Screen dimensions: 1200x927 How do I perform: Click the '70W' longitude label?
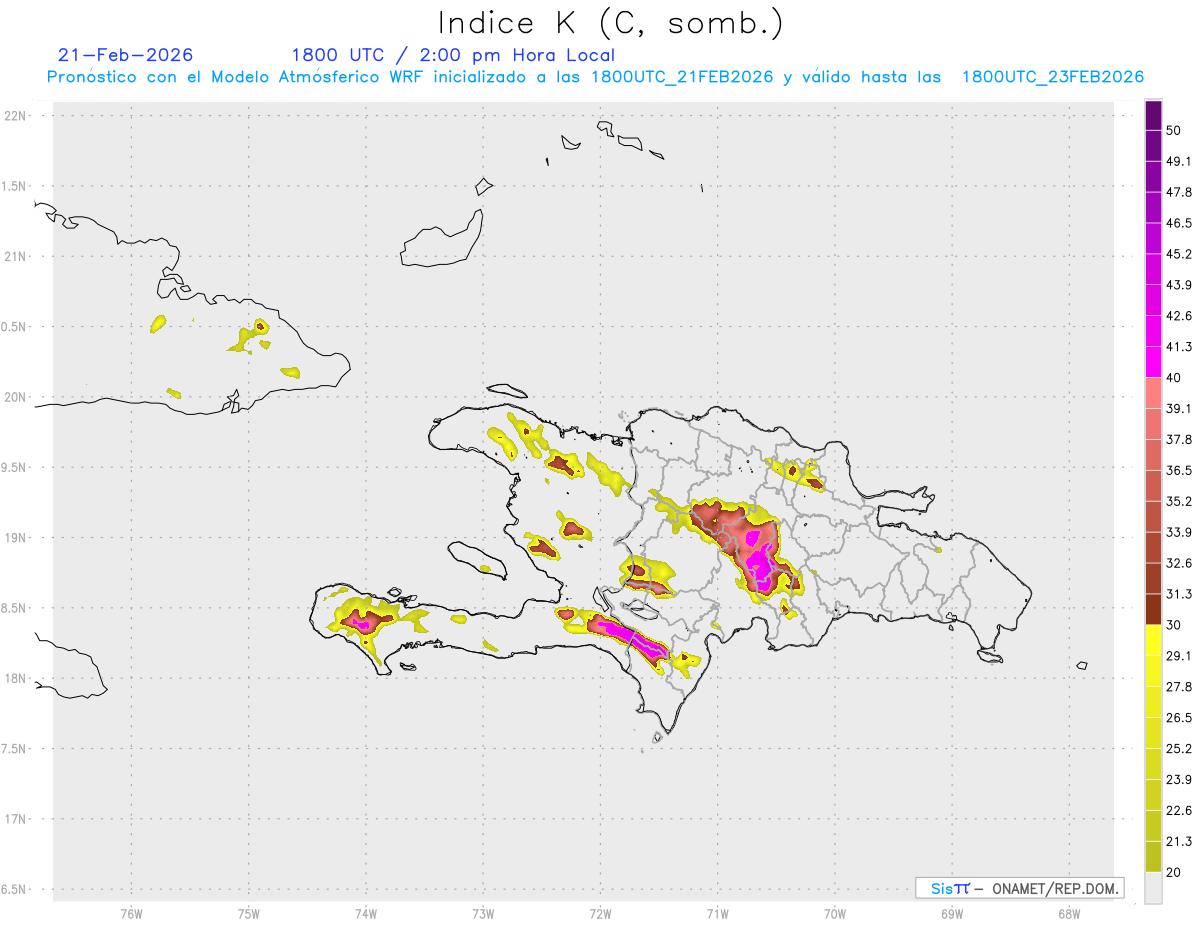tap(835, 914)
